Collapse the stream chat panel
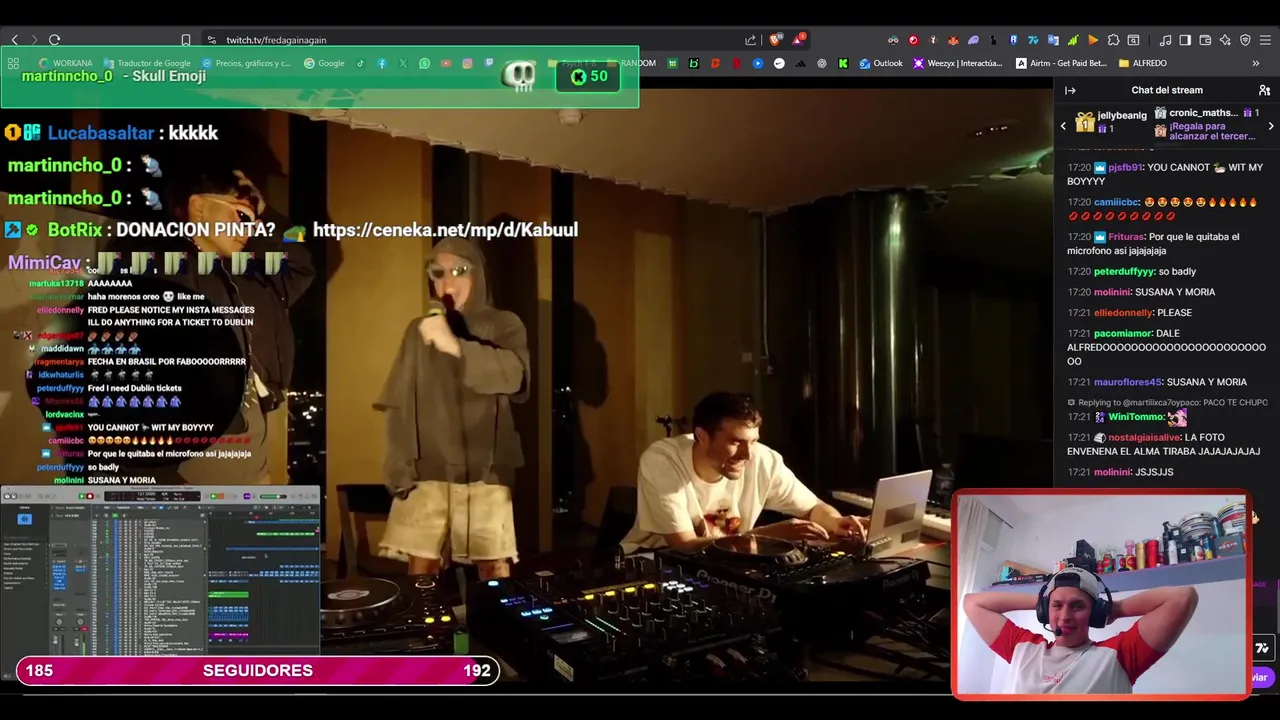The height and width of the screenshot is (720, 1280). pos(1070,90)
